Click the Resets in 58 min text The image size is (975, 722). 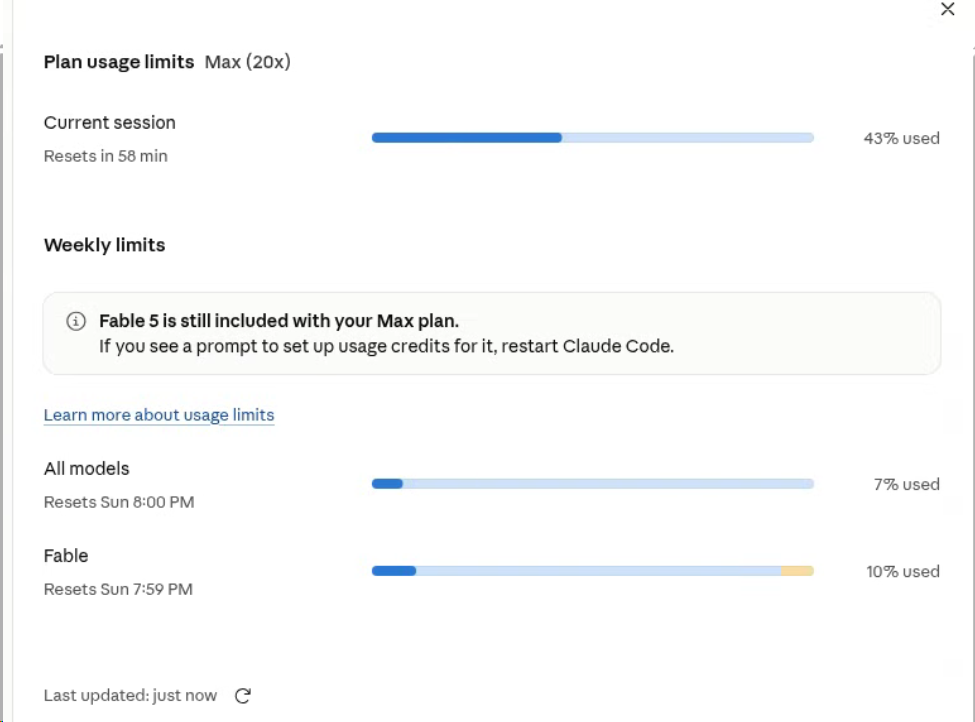(106, 156)
